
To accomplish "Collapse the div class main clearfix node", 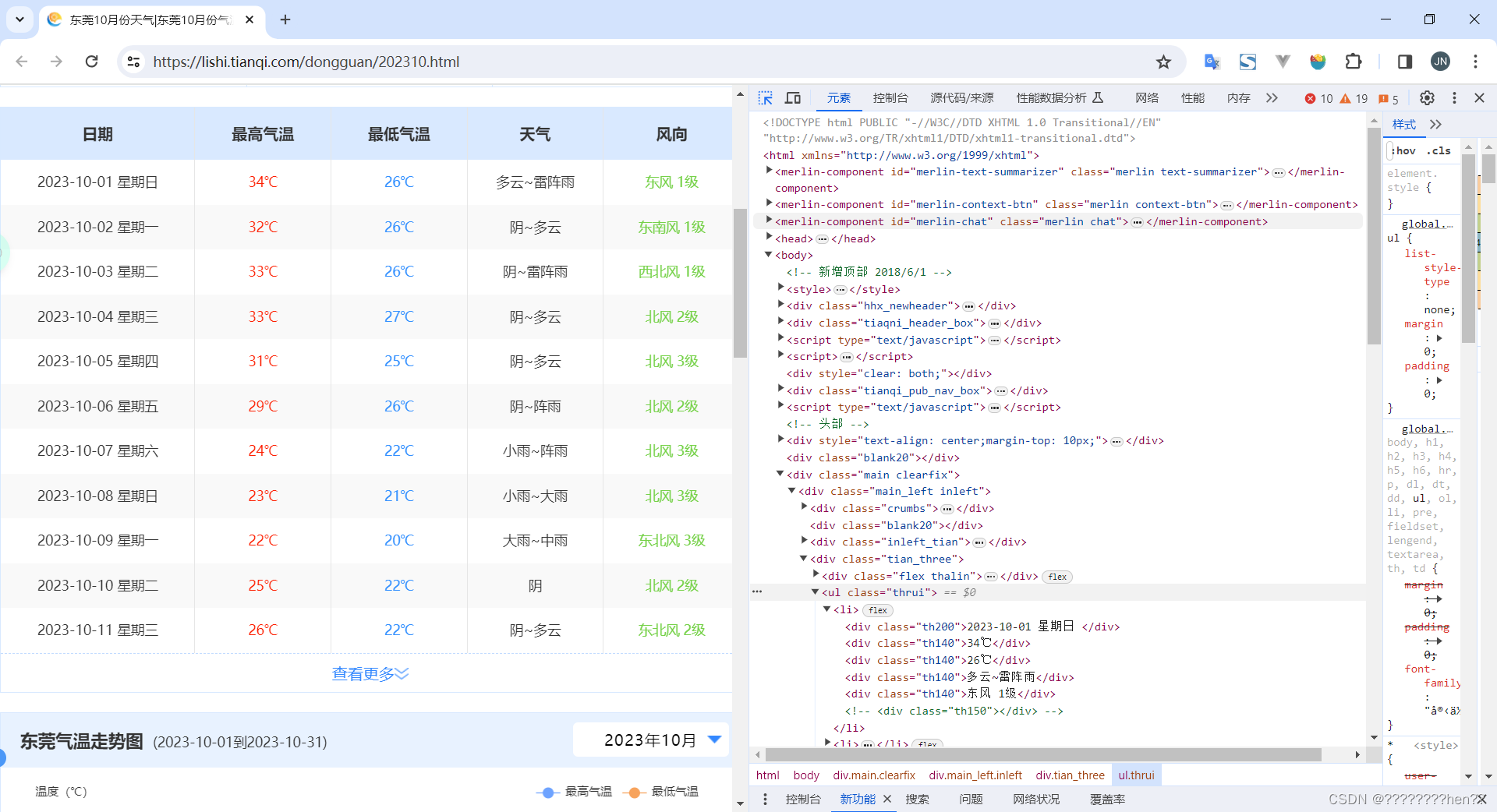I will coord(780,474).
